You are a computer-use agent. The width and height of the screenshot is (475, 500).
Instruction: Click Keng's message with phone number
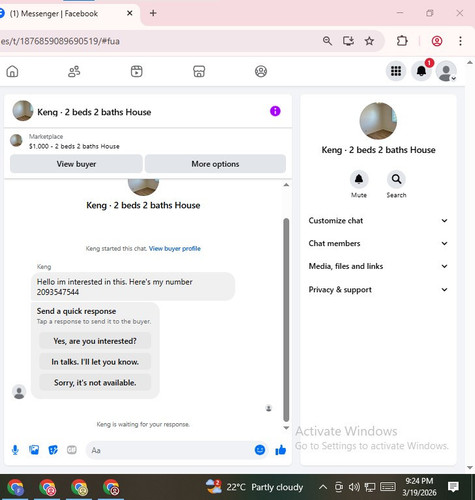click(x=133, y=287)
